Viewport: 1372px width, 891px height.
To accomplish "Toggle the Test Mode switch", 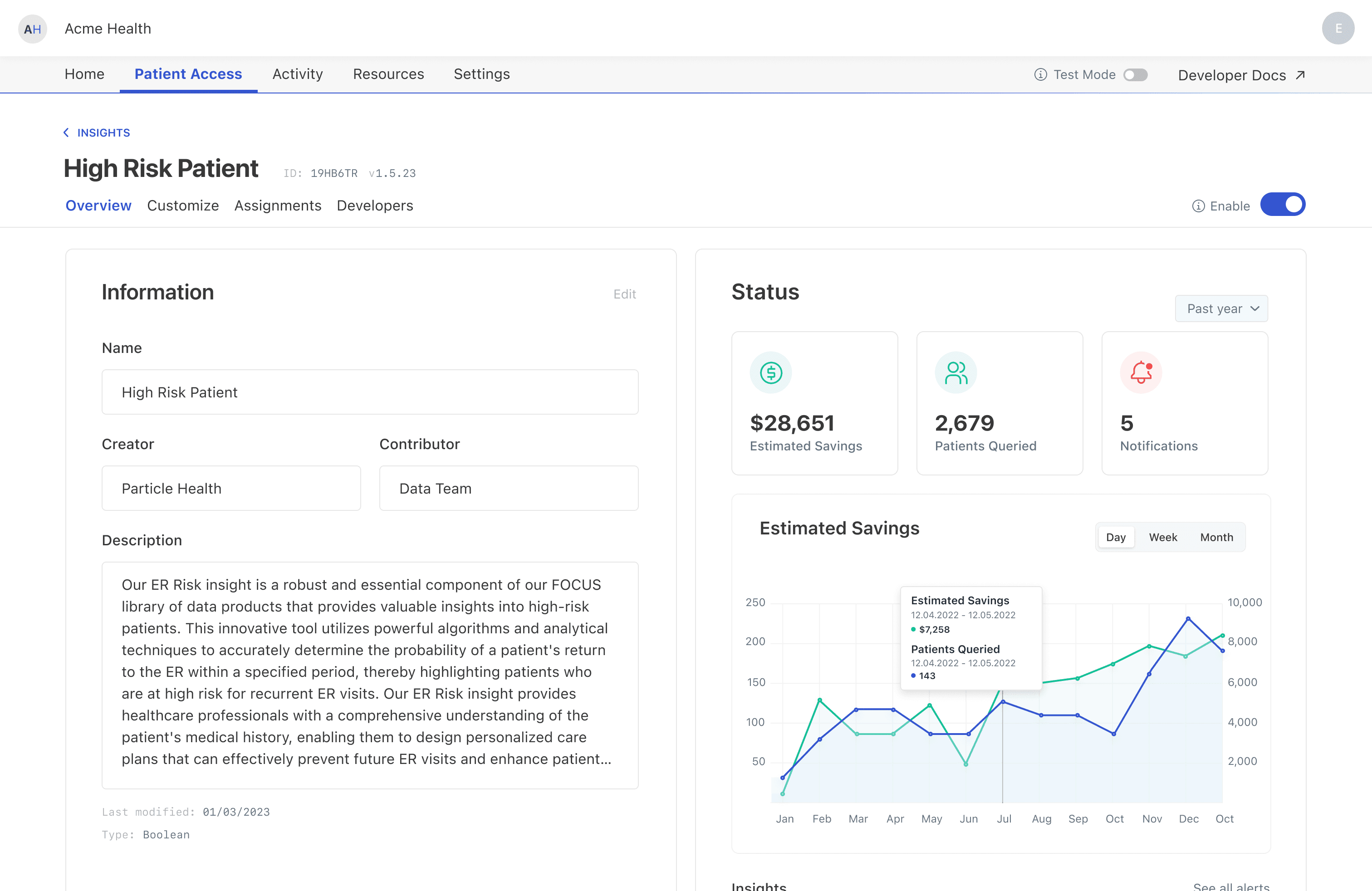I will pyautogui.click(x=1135, y=75).
